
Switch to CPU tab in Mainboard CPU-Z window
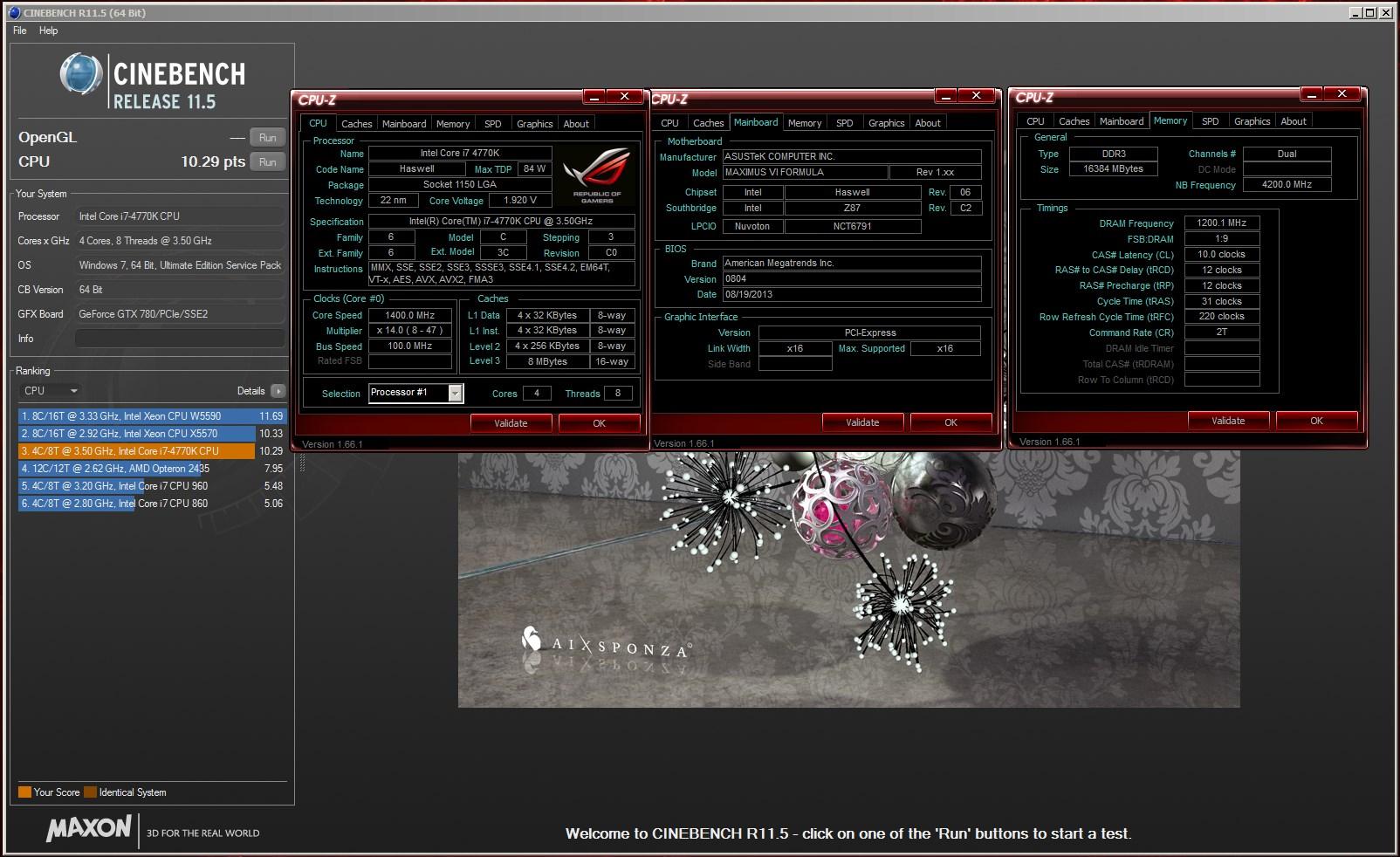point(669,123)
